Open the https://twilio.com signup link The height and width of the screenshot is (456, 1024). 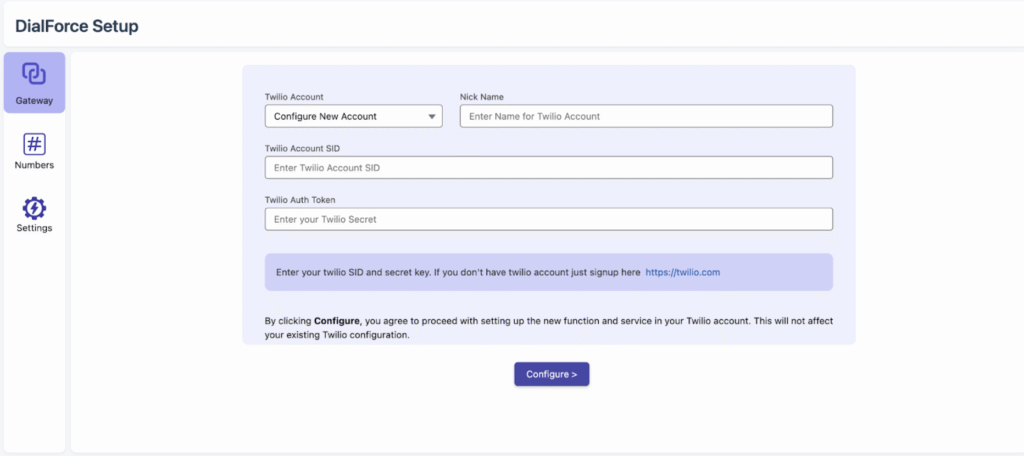pos(683,272)
